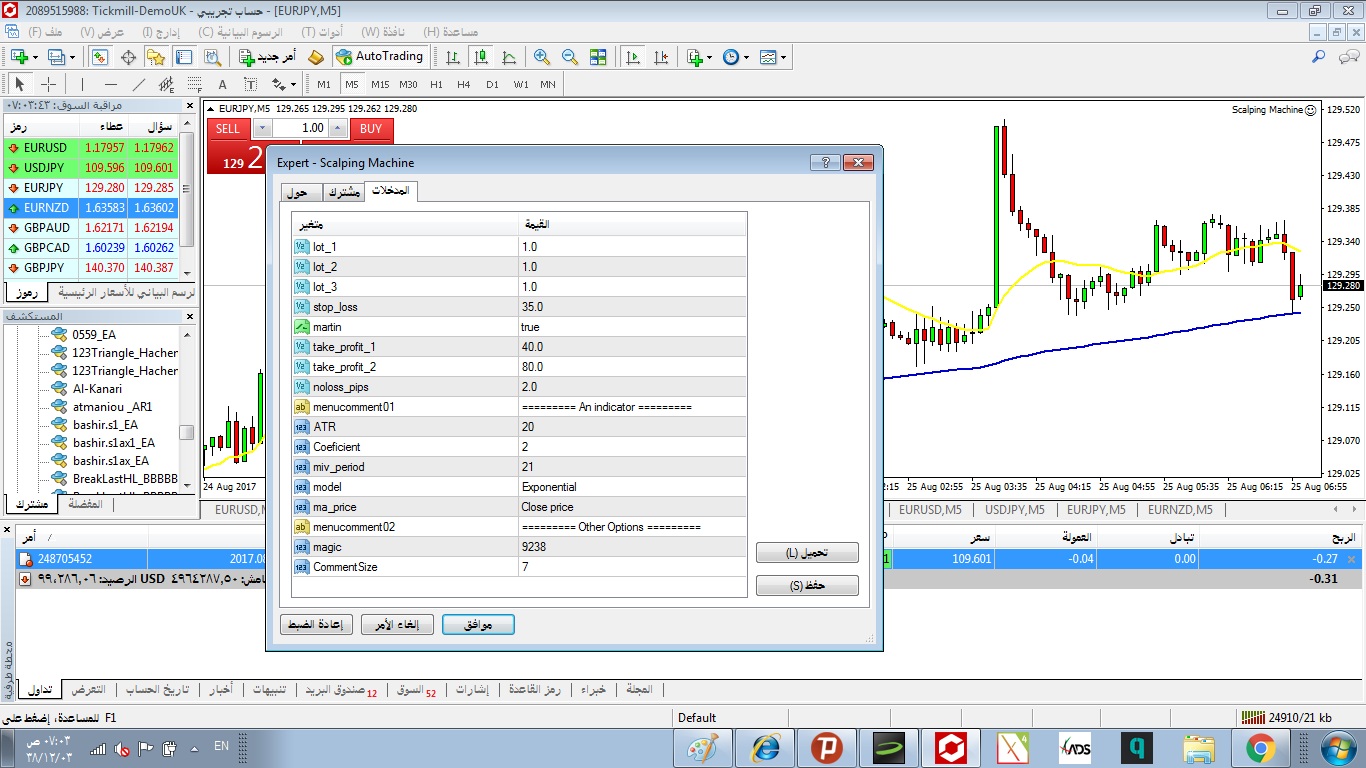Select the vertical line tool
The image size is (1366, 768).
coord(82,84)
